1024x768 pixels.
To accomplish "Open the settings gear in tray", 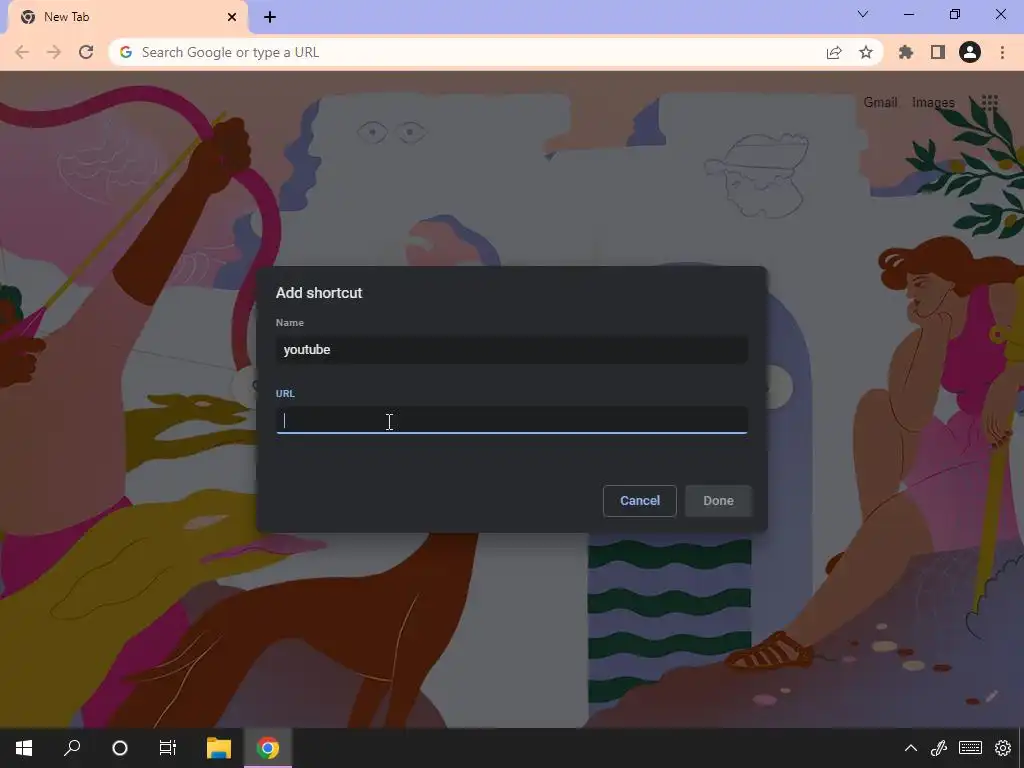I will coord(1003,748).
